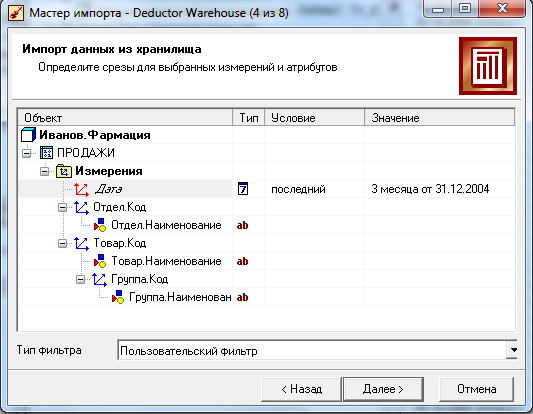
Task: Click the red axis icon beside Дата
Action: pos(82,189)
